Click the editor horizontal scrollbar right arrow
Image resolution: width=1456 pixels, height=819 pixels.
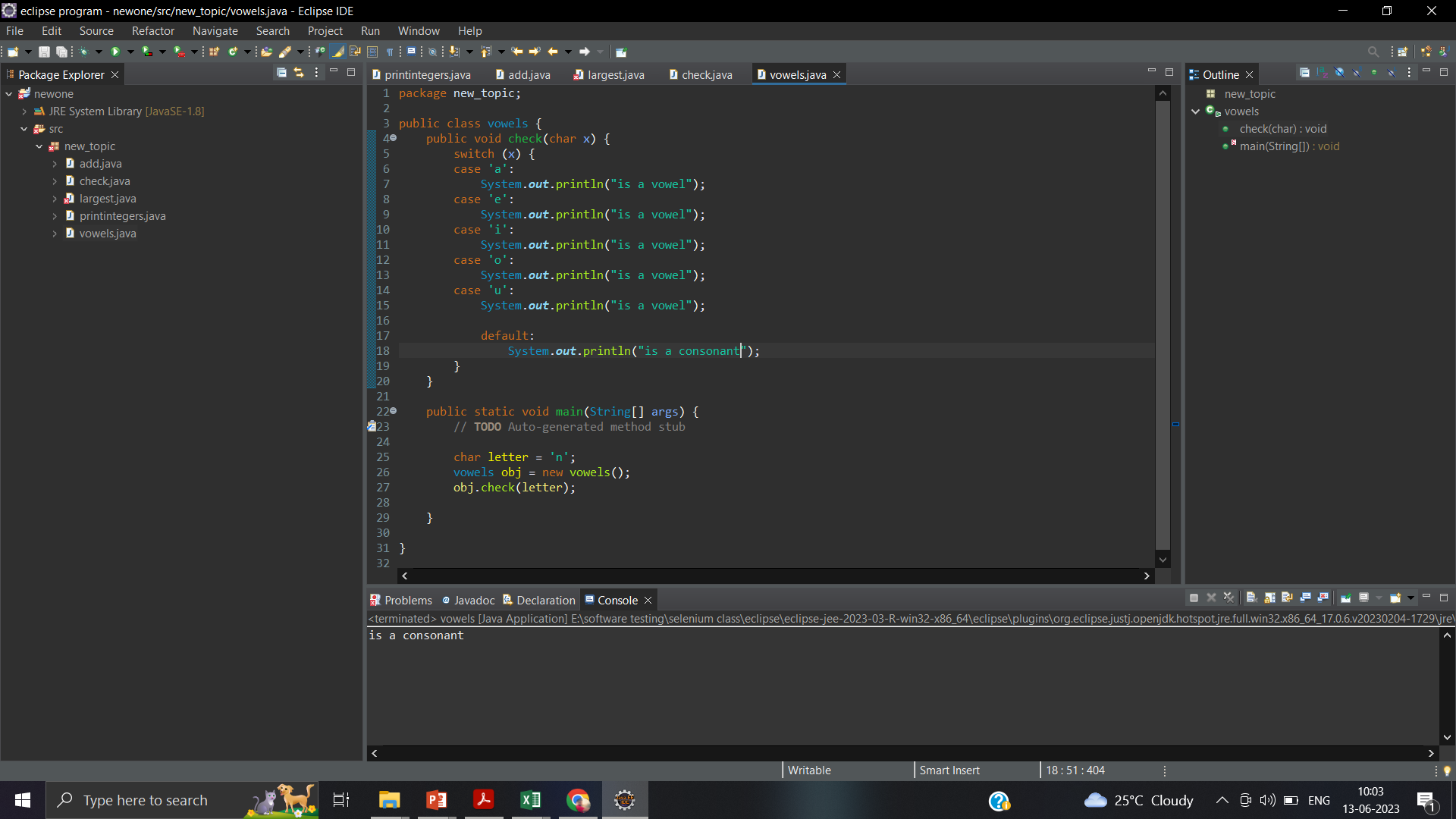point(1146,576)
